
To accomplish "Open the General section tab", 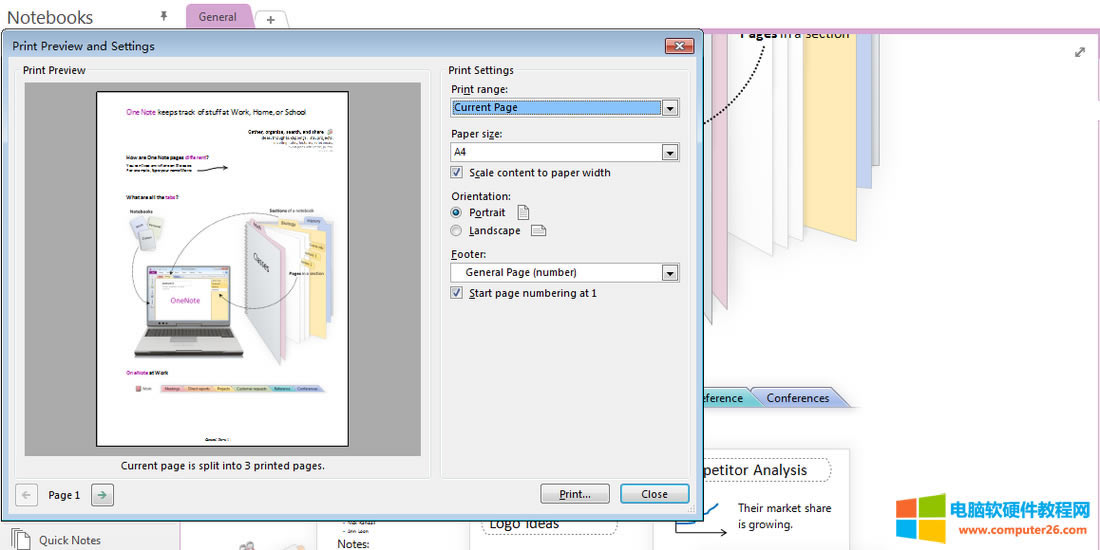I will (217, 17).
